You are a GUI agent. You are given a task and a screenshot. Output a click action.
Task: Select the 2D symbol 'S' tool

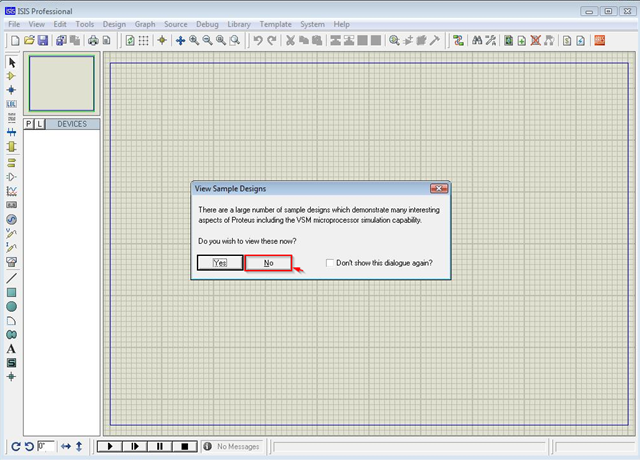click(11, 363)
